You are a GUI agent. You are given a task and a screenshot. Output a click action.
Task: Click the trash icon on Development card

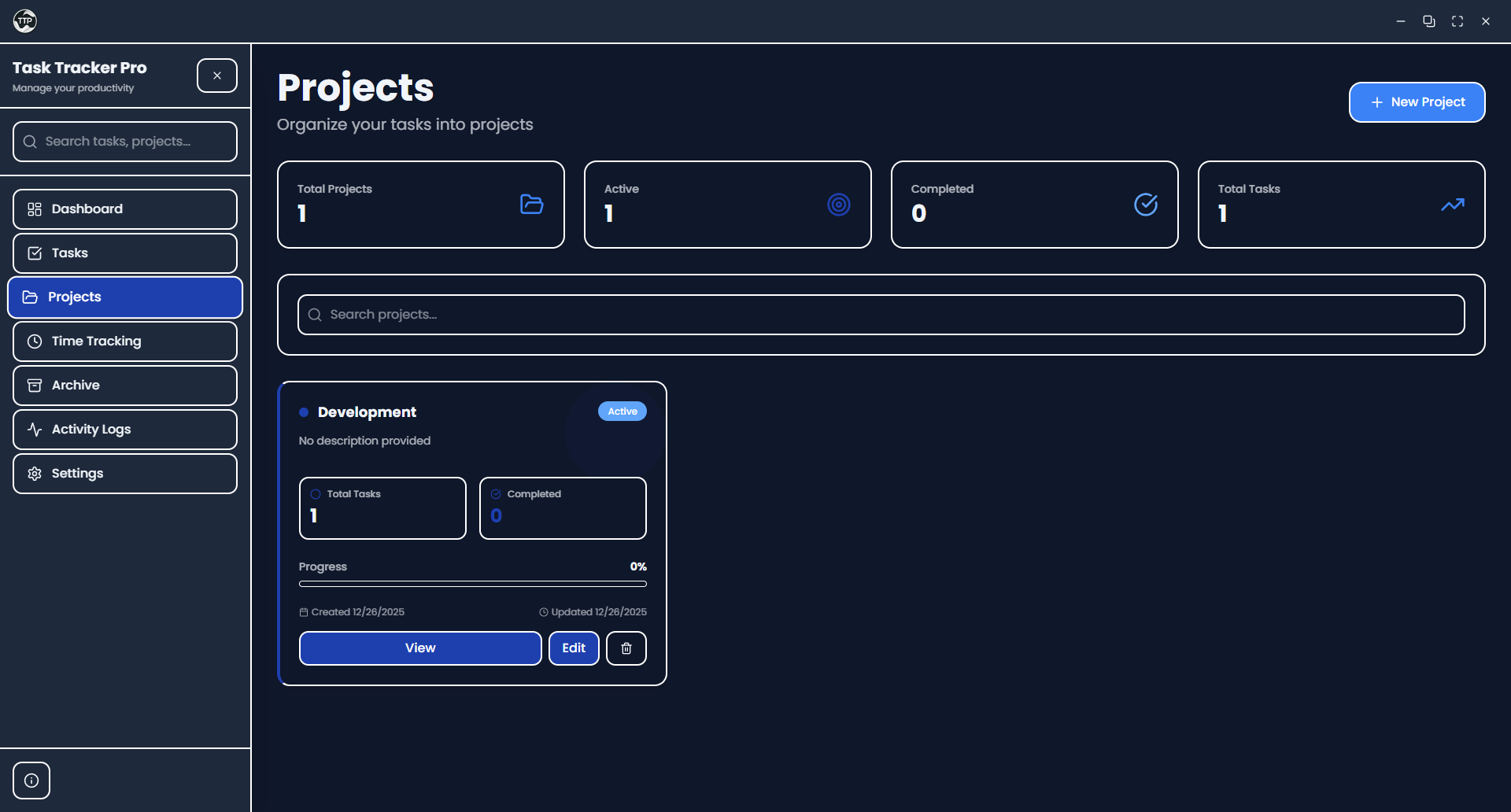626,648
